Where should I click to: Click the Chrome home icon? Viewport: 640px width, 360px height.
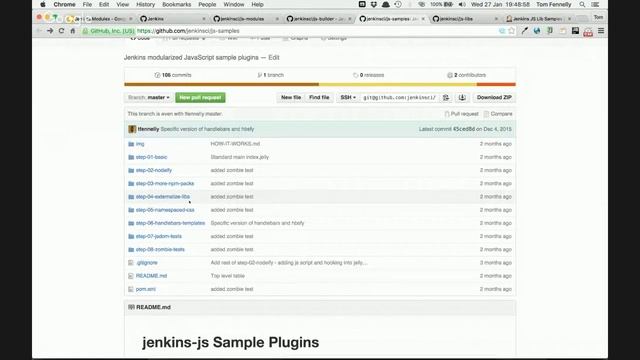(x=73, y=31)
